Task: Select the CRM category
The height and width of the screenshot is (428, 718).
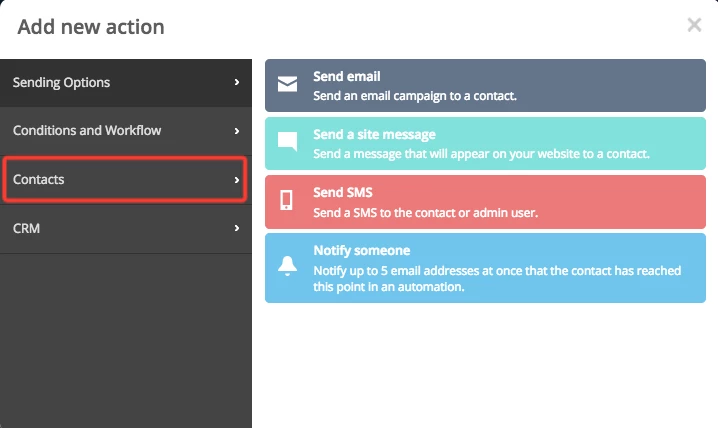Action: click(x=126, y=228)
